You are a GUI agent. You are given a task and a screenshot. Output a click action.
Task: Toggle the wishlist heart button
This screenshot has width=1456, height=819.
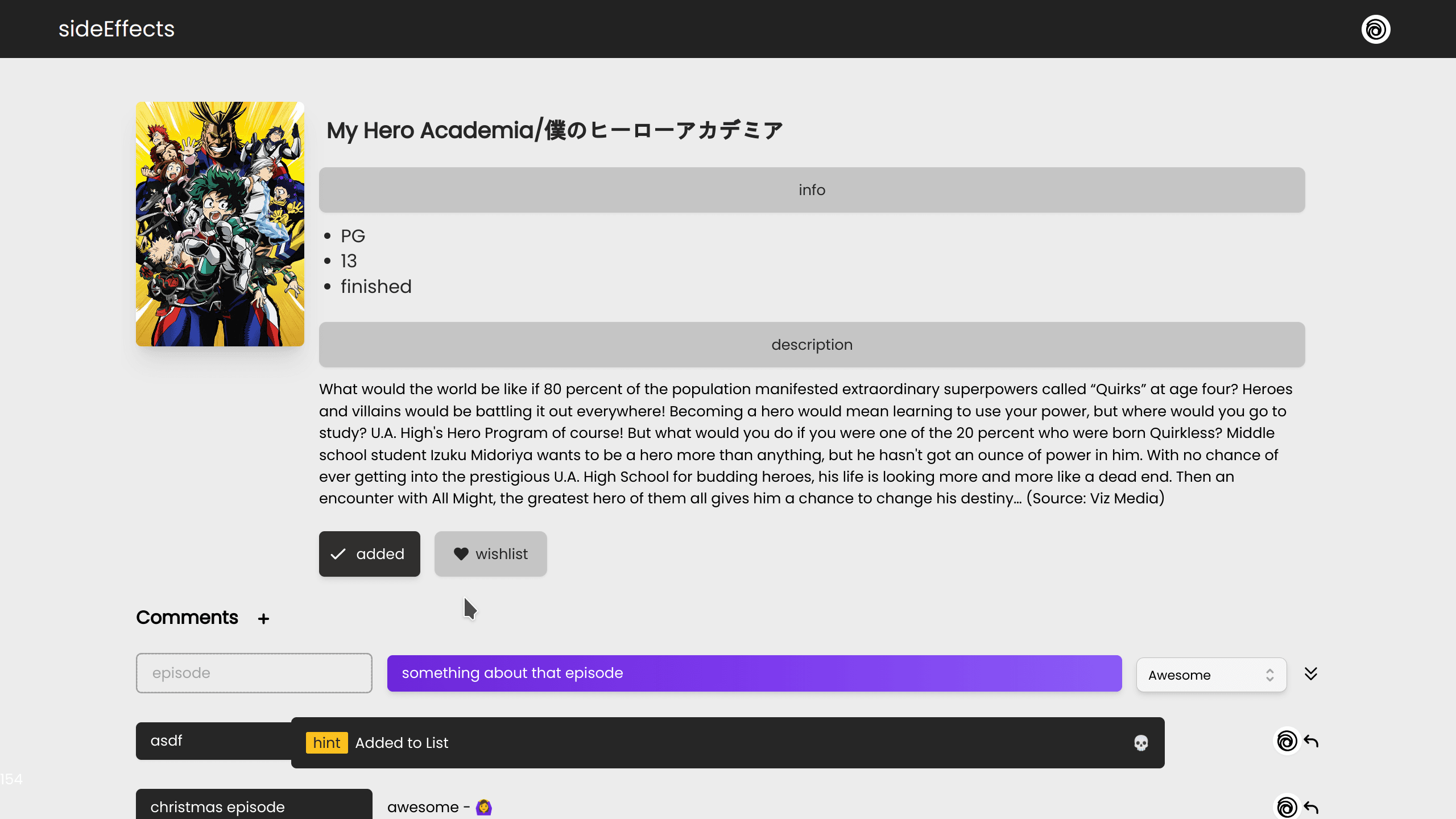[490, 554]
